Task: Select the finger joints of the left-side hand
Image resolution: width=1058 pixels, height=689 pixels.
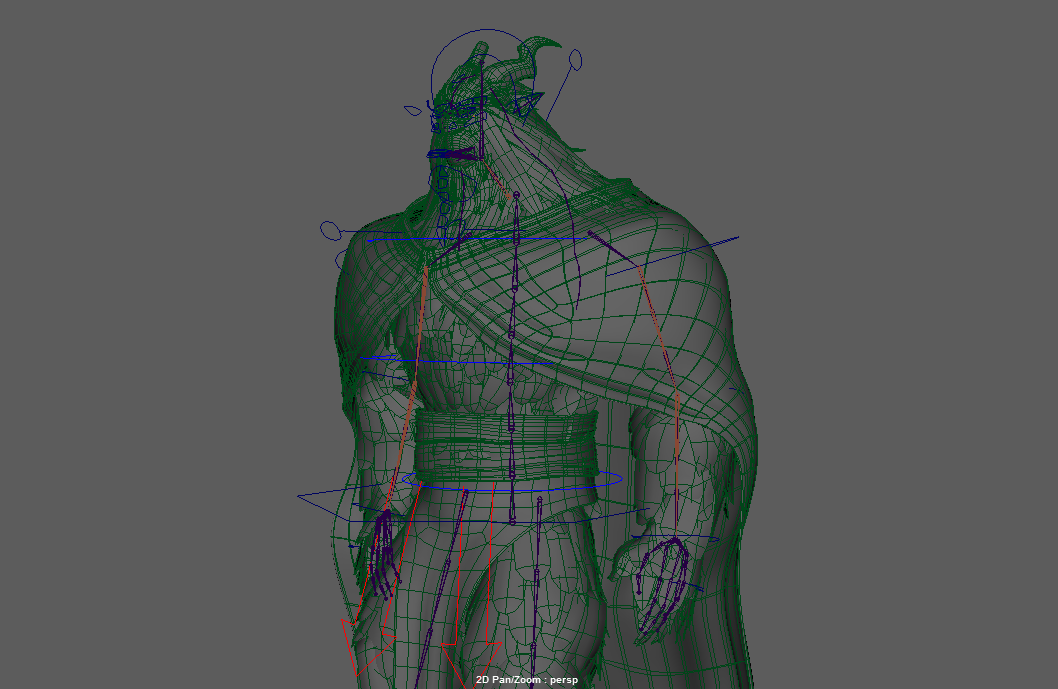Action: [383, 560]
